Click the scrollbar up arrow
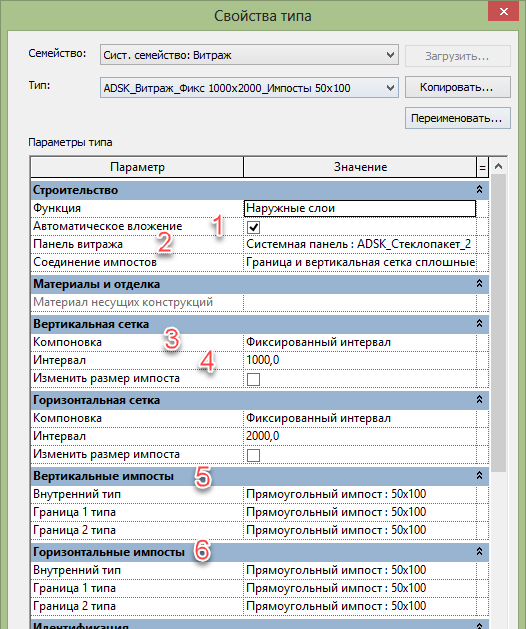Screen dimensions: 526x629 pos(498,166)
